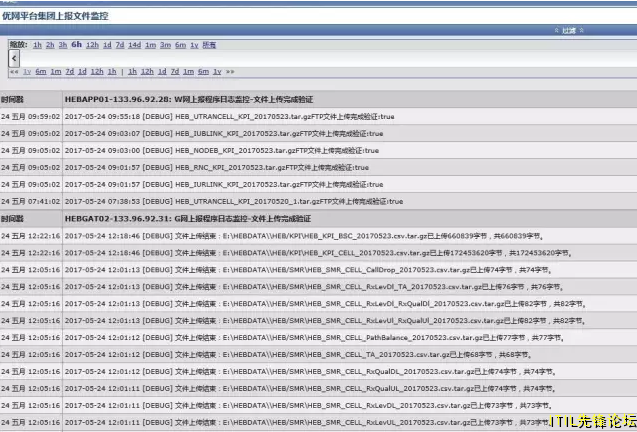Move back 7d in navigation row
This screenshot has width=637, height=432.
70,72
